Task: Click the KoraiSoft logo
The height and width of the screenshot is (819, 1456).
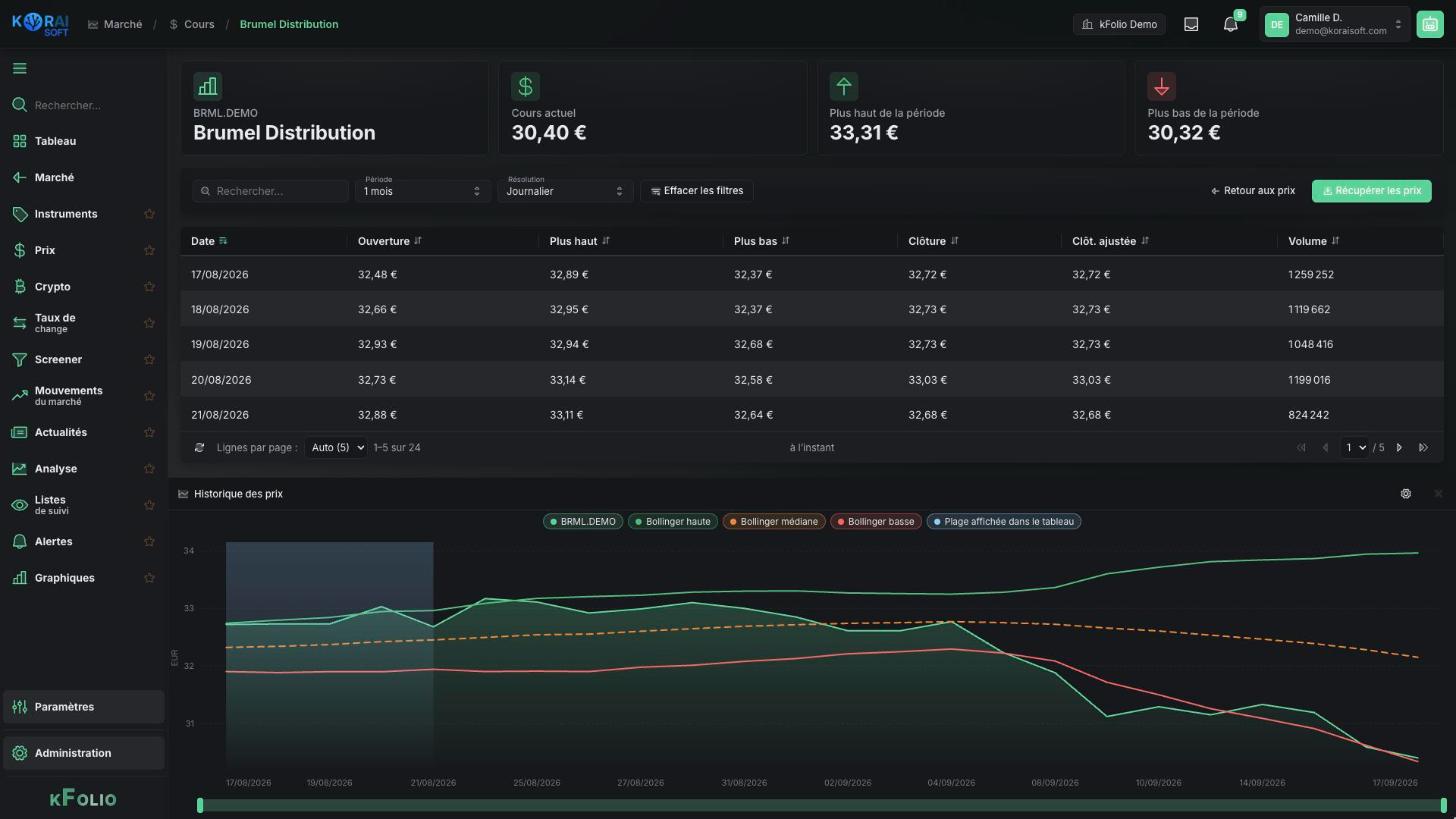Action: 41,24
